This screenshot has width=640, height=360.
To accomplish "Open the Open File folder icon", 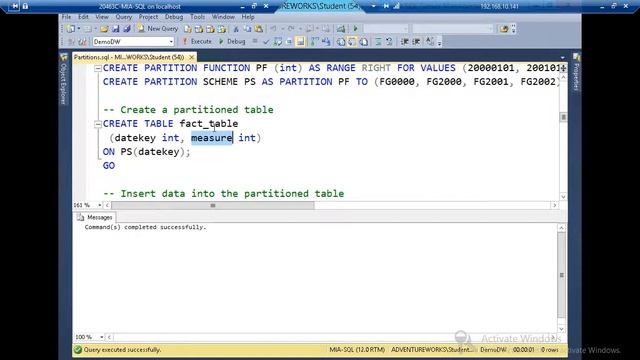I will click(104, 29).
